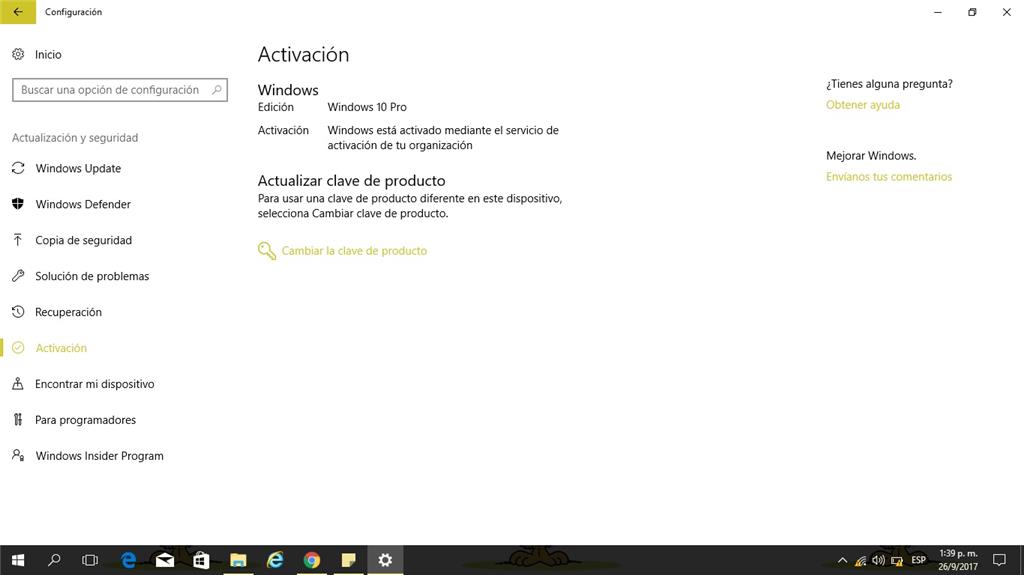This screenshot has height=575, width=1024.
Task: Click the Mejorar Windows. text
Action: 871,156
